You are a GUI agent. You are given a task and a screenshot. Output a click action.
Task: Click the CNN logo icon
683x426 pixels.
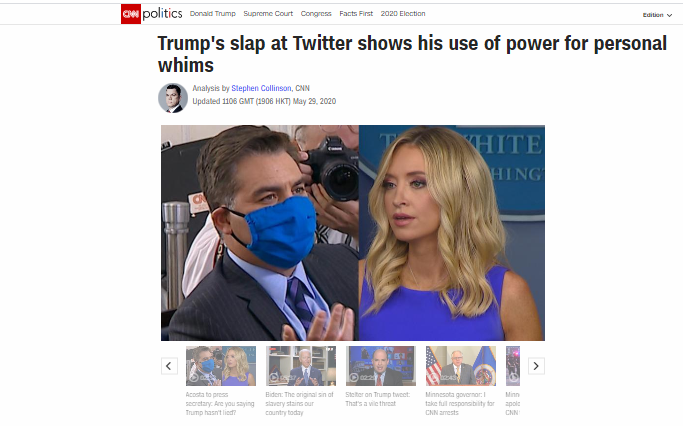(131, 14)
